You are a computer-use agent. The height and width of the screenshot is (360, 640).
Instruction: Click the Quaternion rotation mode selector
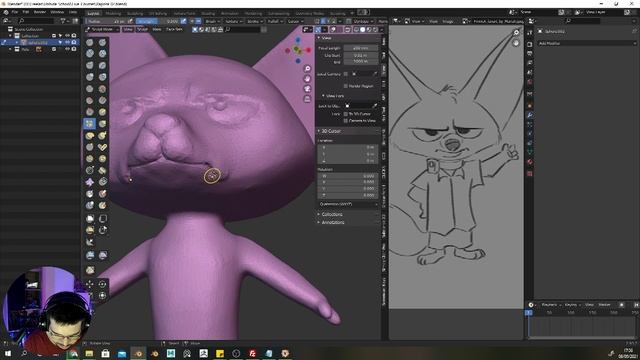pyautogui.click(x=348, y=204)
